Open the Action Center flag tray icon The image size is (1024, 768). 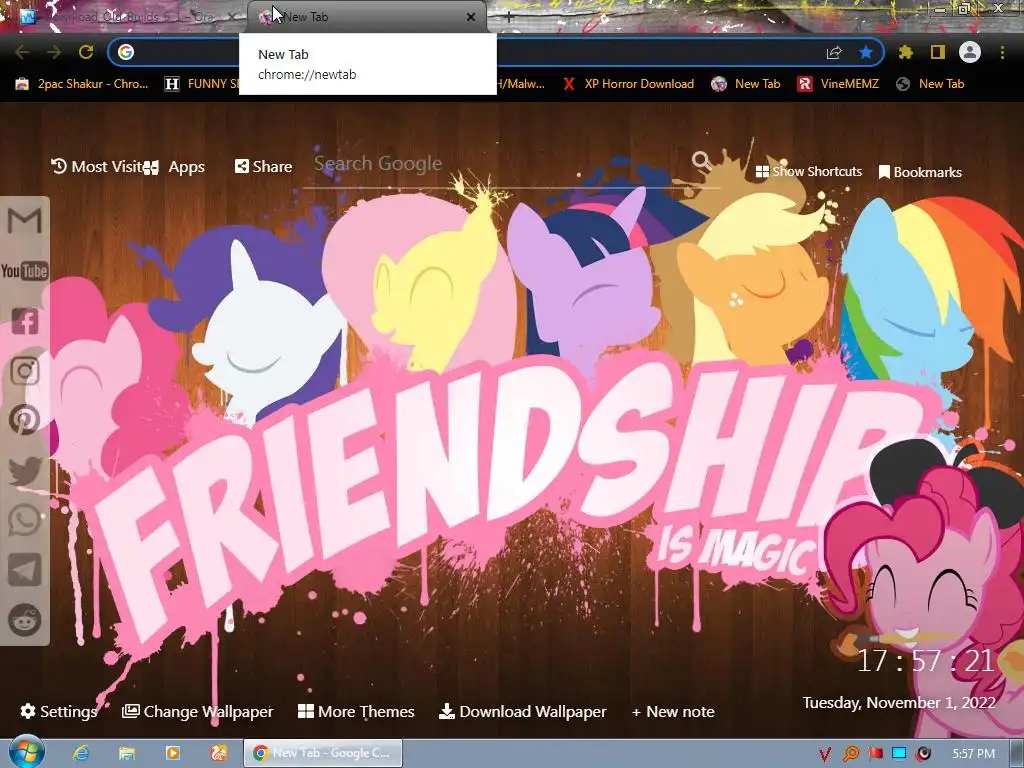pos(875,754)
